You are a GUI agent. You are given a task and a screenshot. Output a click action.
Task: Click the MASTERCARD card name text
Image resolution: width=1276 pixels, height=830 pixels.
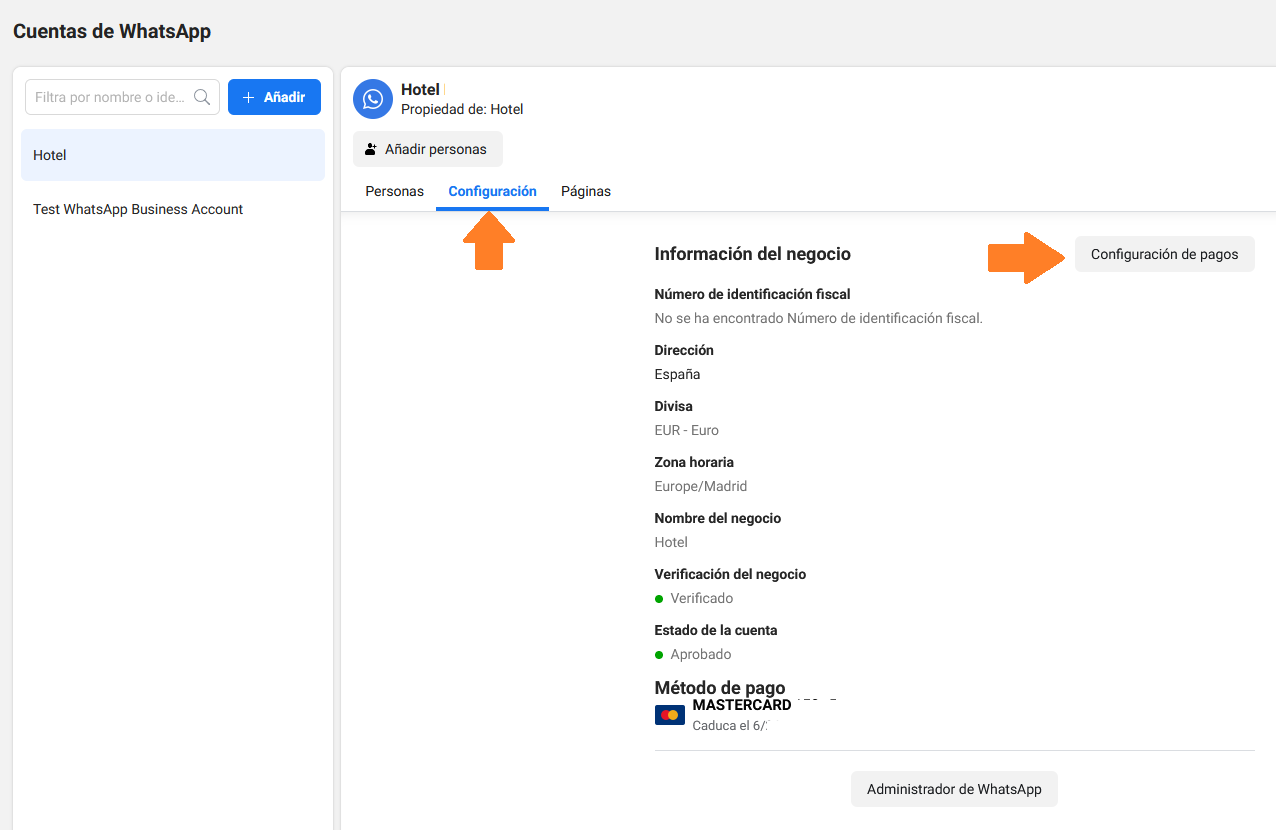742,705
